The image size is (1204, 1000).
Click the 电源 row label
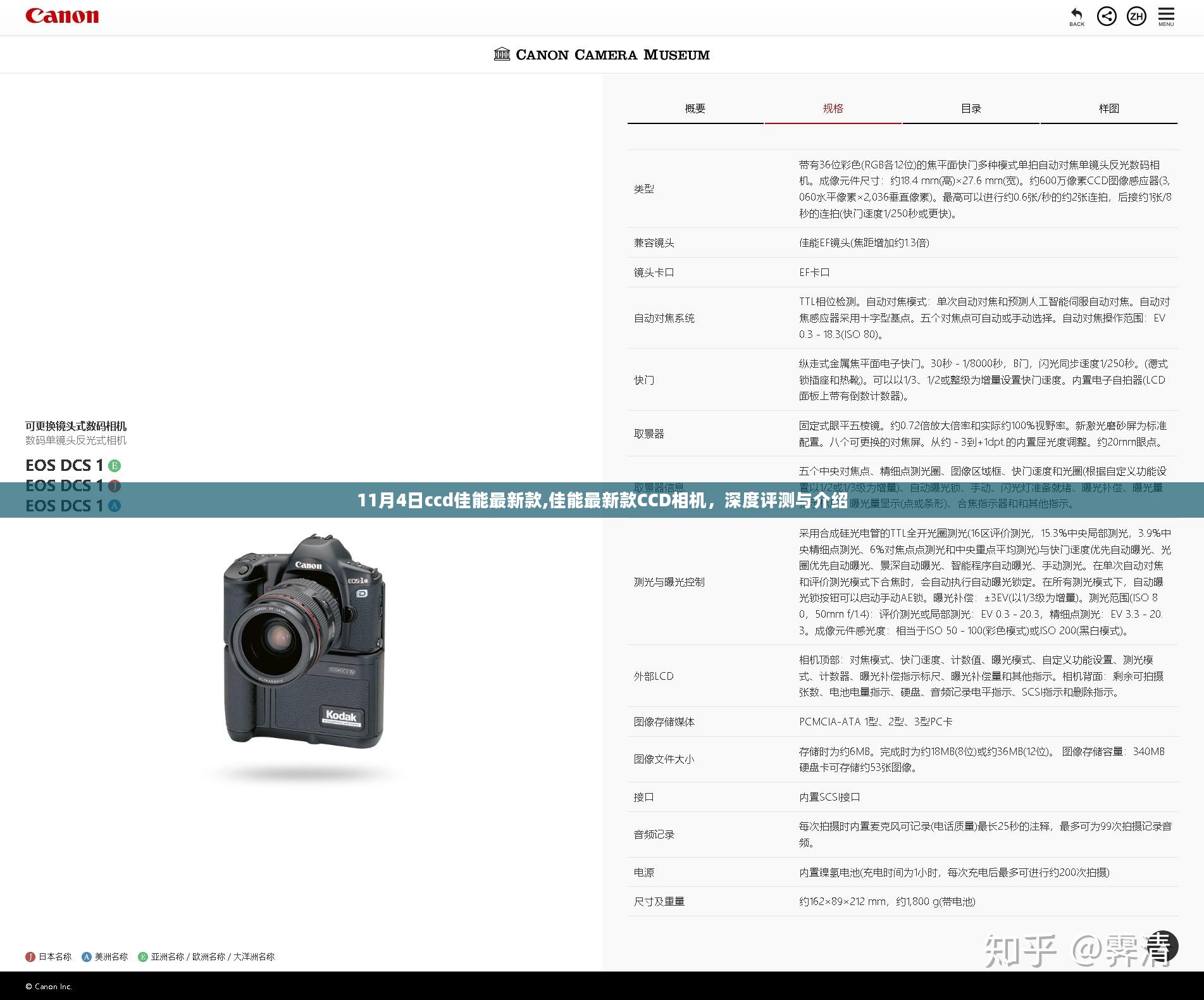644,872
